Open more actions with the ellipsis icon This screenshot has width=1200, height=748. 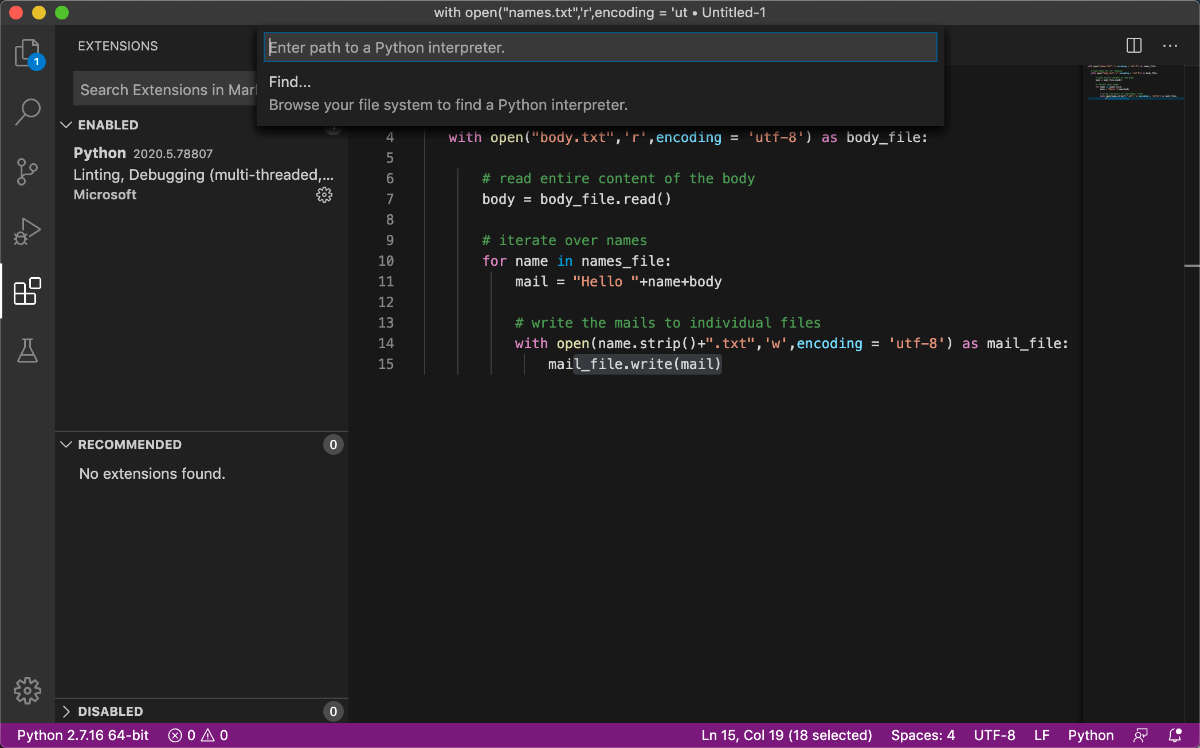[x=1172, y=45]
